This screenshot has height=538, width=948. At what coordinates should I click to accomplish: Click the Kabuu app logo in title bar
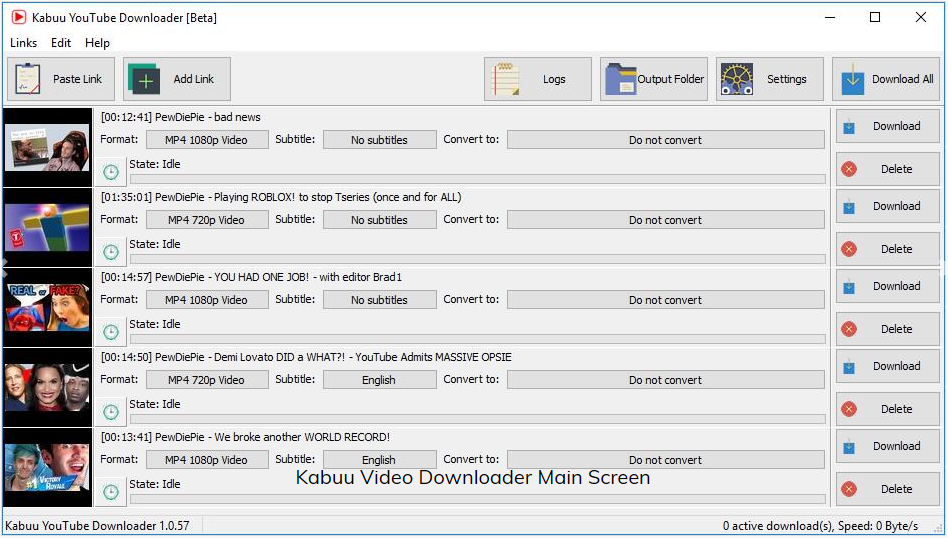pos(19,18)
